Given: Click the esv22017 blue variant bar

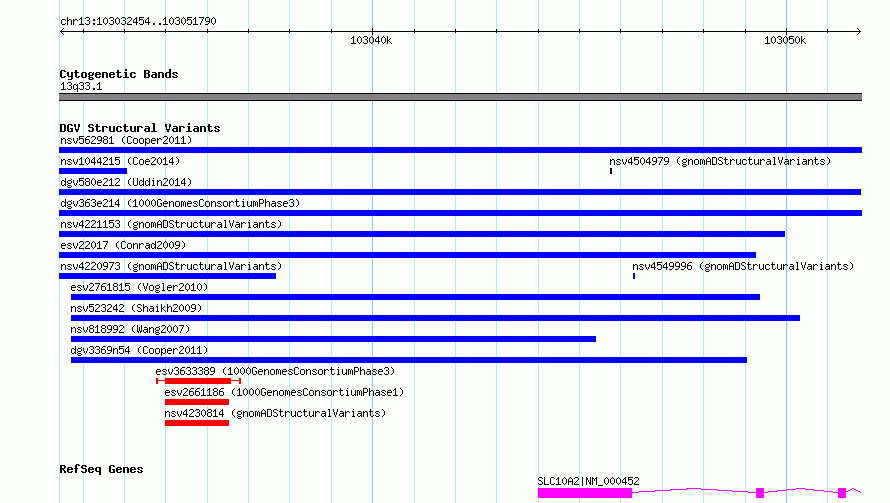Looking at the screenshot, I should (408, 255).
